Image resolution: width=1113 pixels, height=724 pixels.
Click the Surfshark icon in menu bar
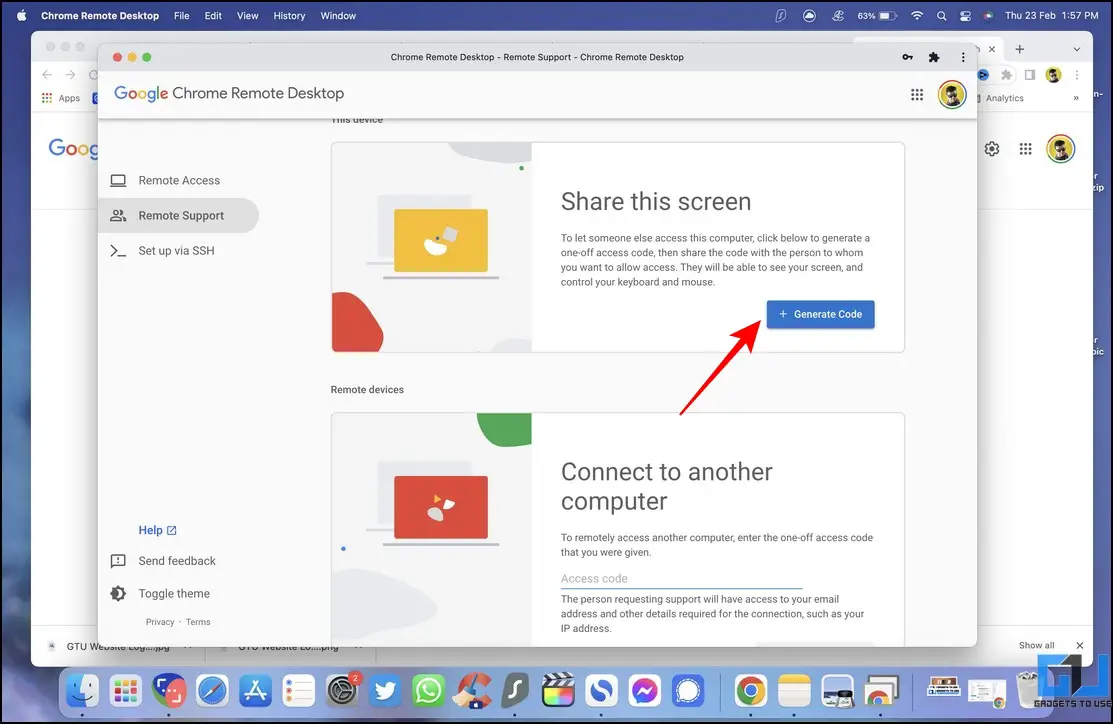781,16
